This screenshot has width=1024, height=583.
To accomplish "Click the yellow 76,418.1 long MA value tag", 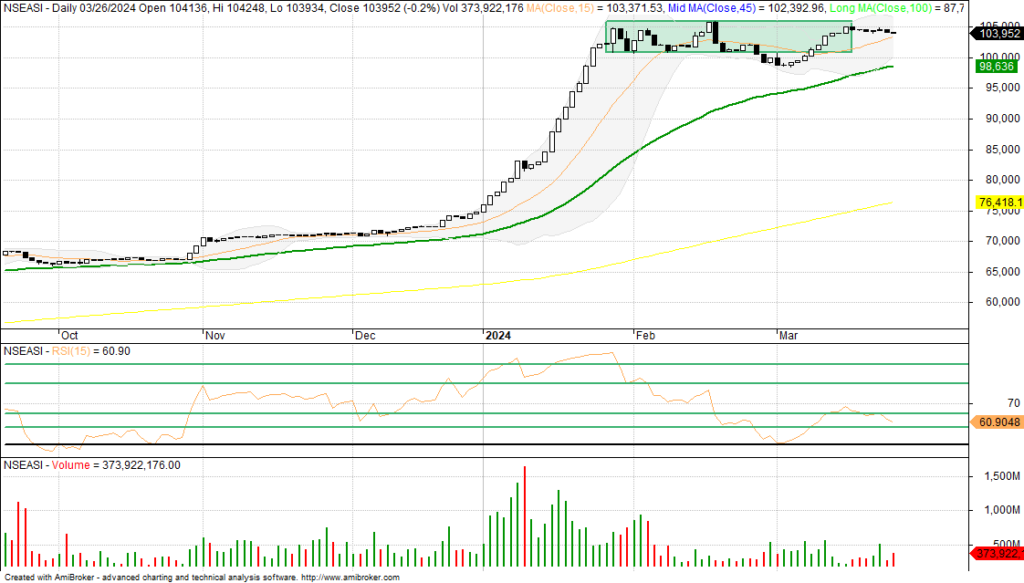I will [x=996, y=203].
